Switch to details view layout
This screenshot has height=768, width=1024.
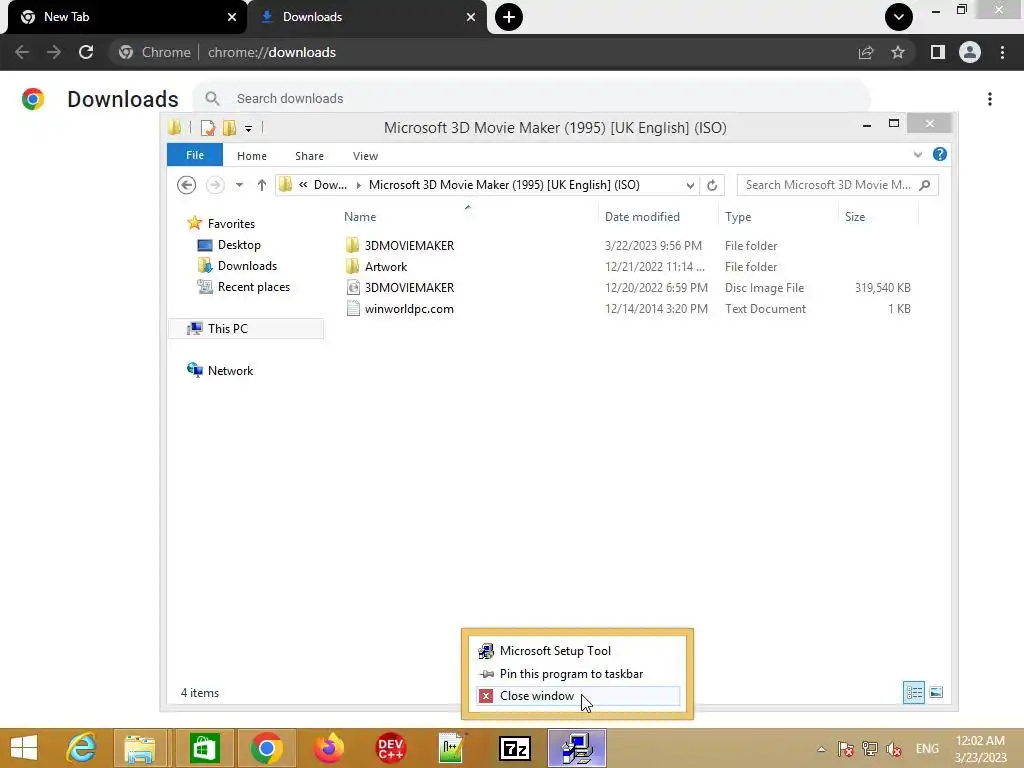coord(914,692)
